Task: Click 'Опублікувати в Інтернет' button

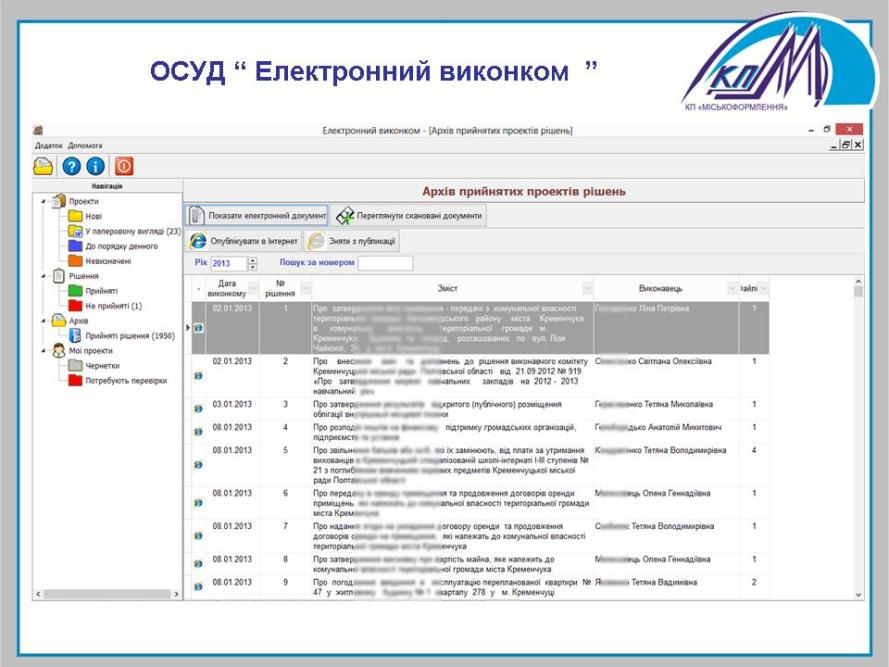Action: pos(244,241)
